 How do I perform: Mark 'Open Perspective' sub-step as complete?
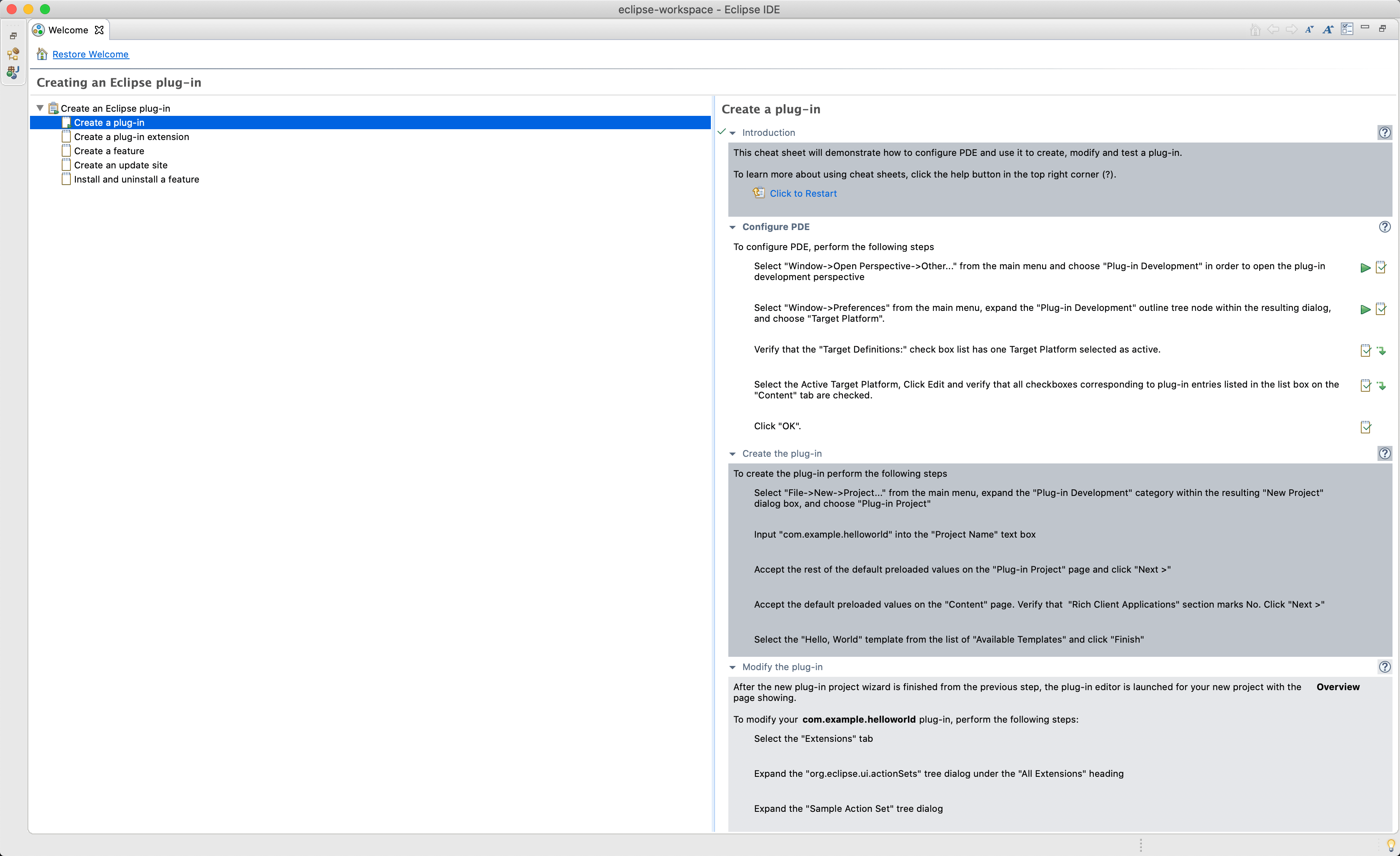[x=1381, y=268]
